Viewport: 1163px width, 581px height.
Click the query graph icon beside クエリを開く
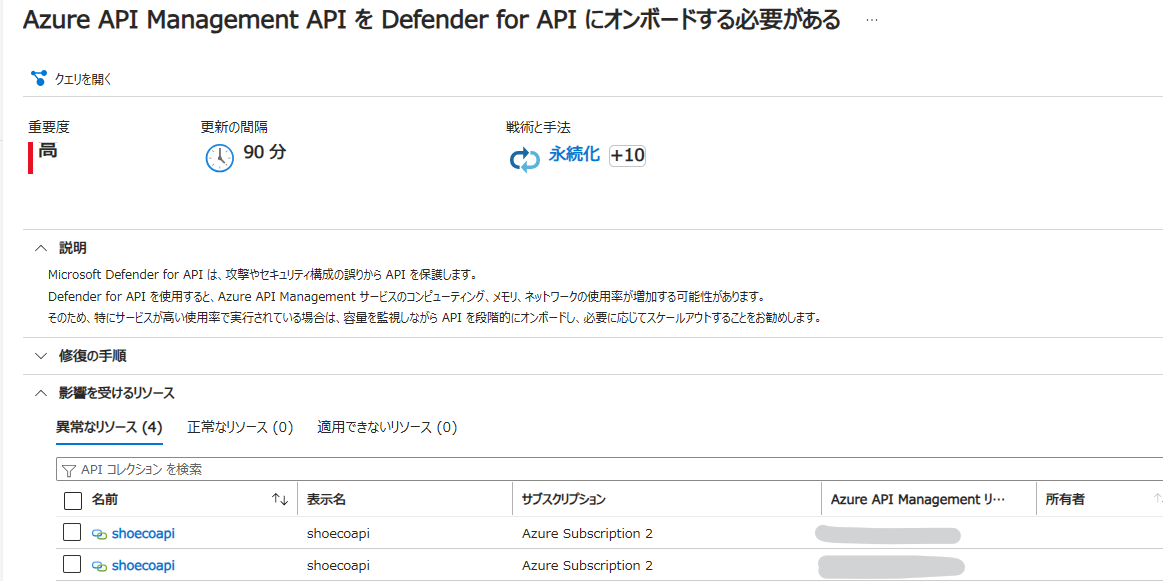(39, 78)
